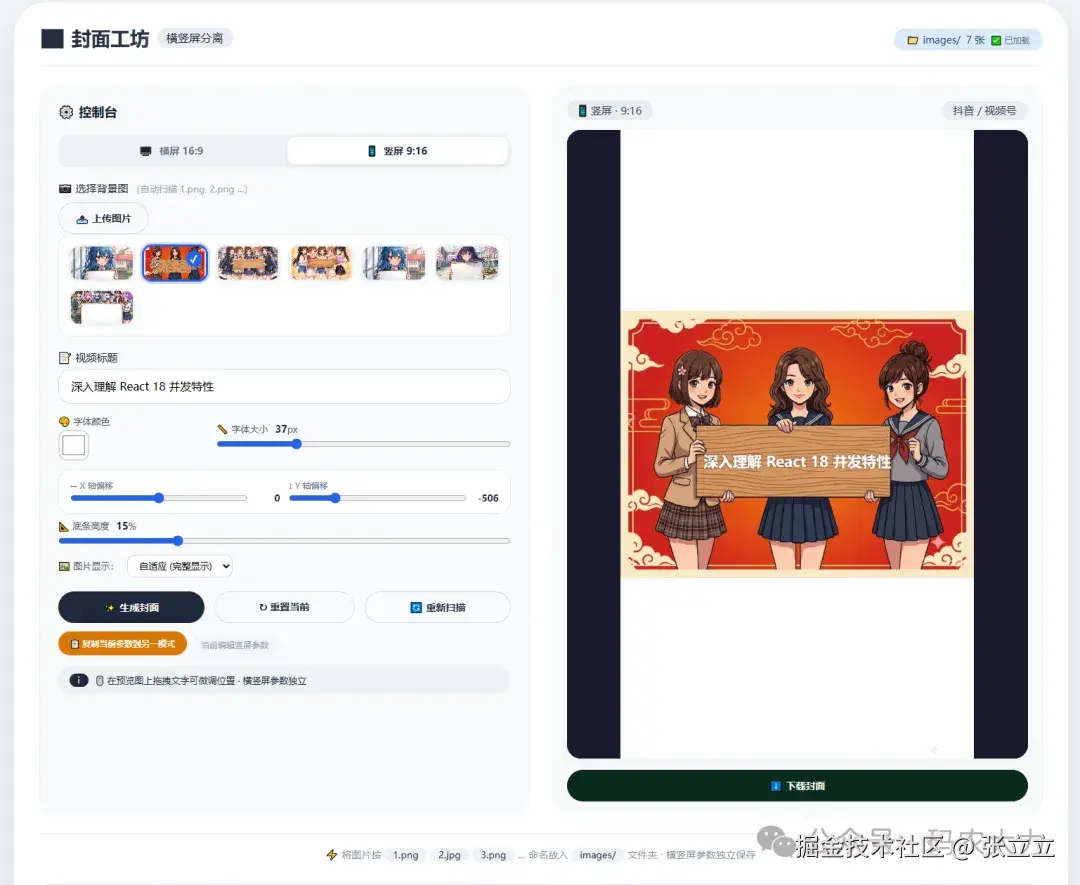Click the 上传图片 button
The height and width of the screenshot is (885, 1080).
click(103, 218)
